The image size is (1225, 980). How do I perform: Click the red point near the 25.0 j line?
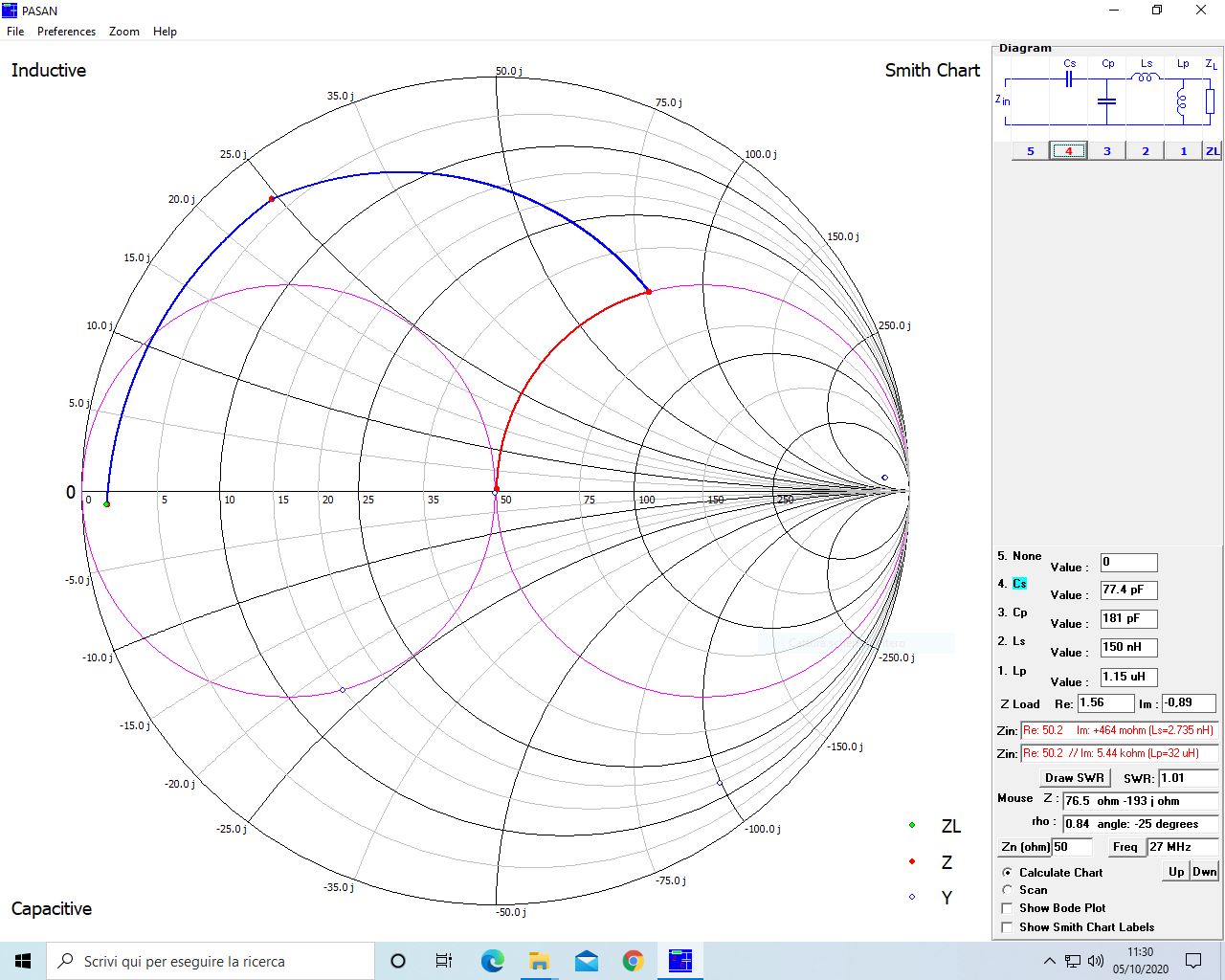coord(272,199)
